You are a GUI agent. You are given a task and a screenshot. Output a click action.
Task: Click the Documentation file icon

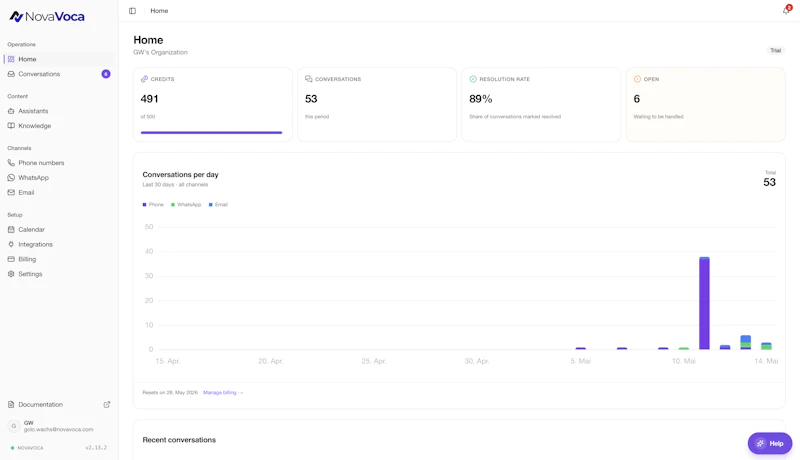tap(11, 404)
